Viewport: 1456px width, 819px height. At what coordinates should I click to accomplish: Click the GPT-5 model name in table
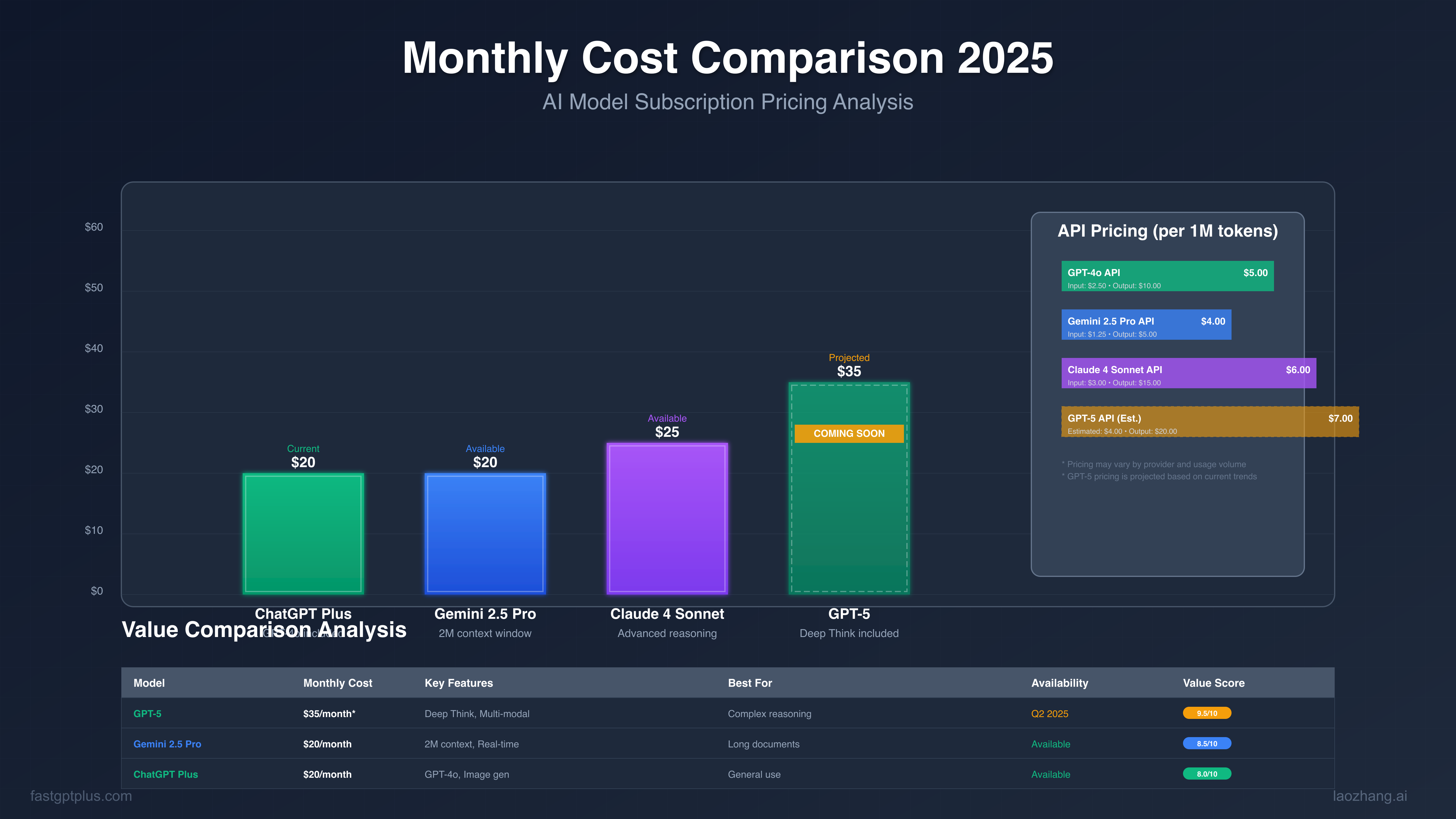click(147, 714)
